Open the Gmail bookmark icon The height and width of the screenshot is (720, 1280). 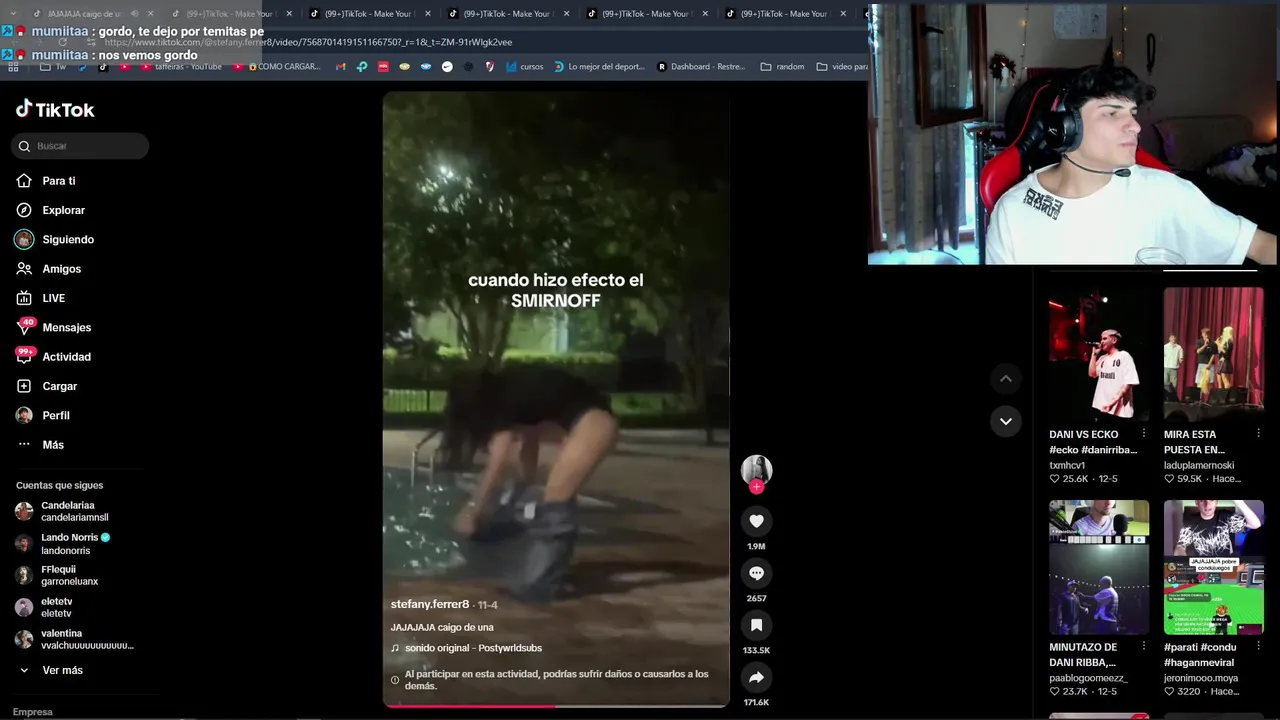pyautogui.click(x=340, y=67)
